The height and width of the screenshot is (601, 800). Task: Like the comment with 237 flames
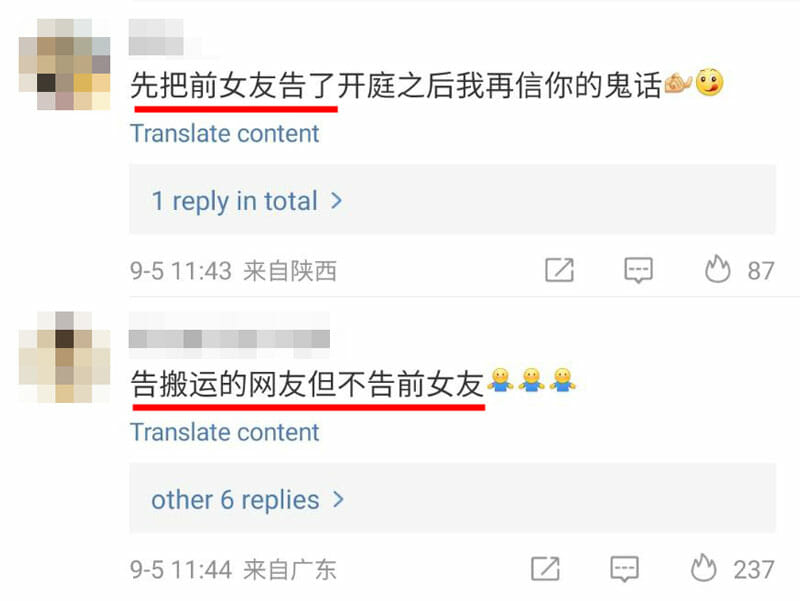(x=703, y=568)
